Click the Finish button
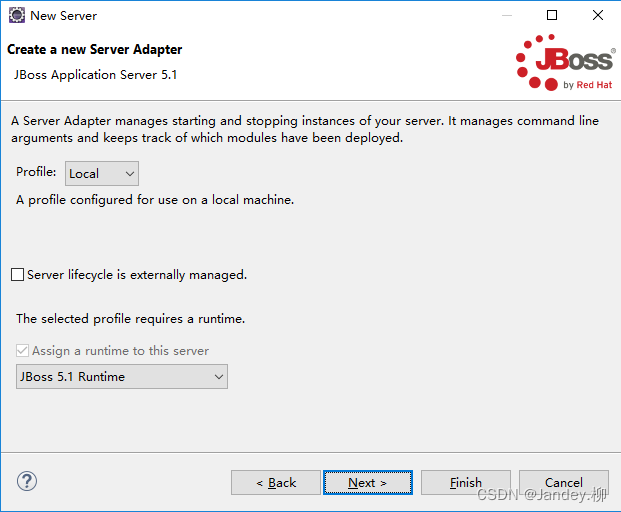 tap(466, 483)
